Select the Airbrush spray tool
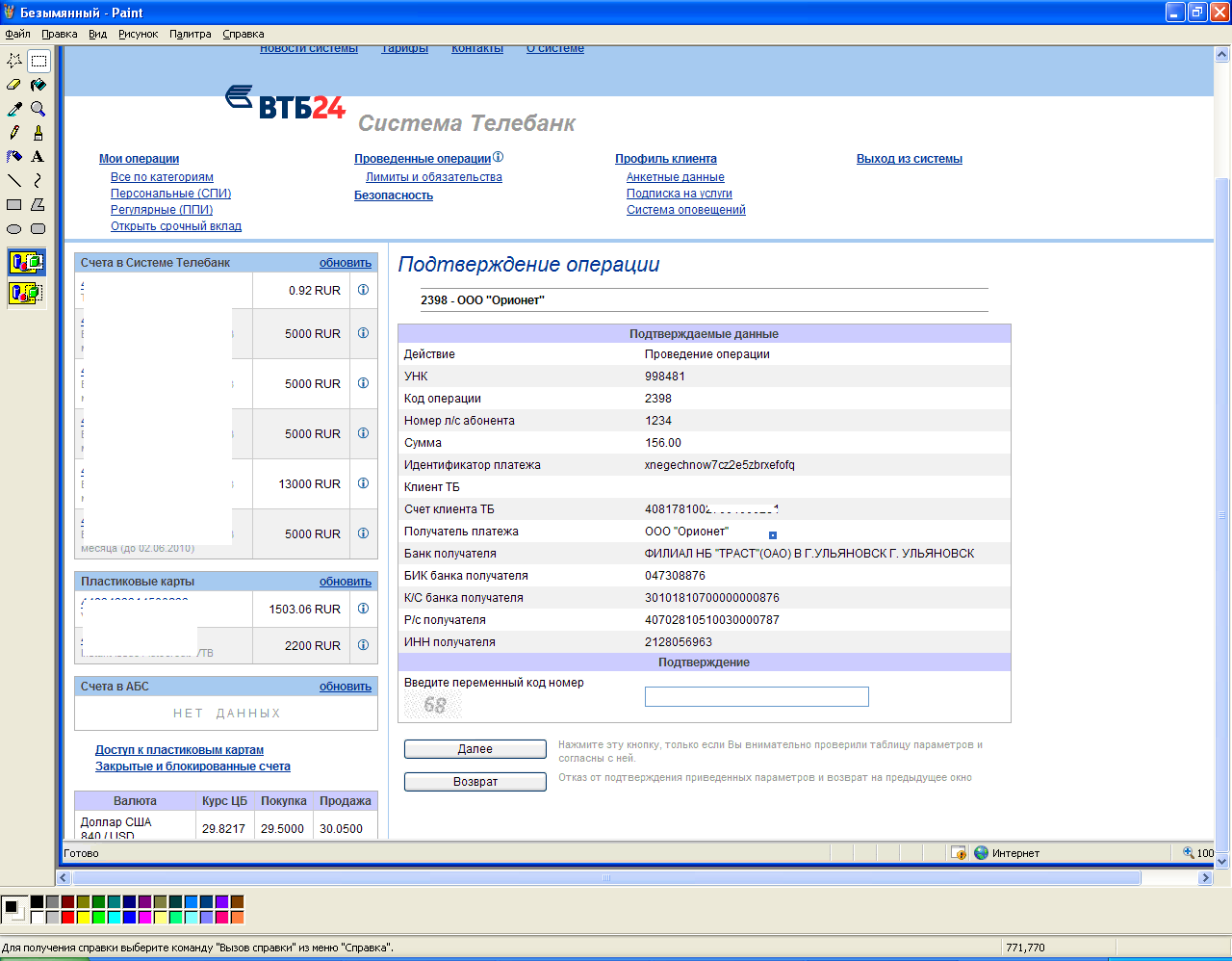 (14, 156)
